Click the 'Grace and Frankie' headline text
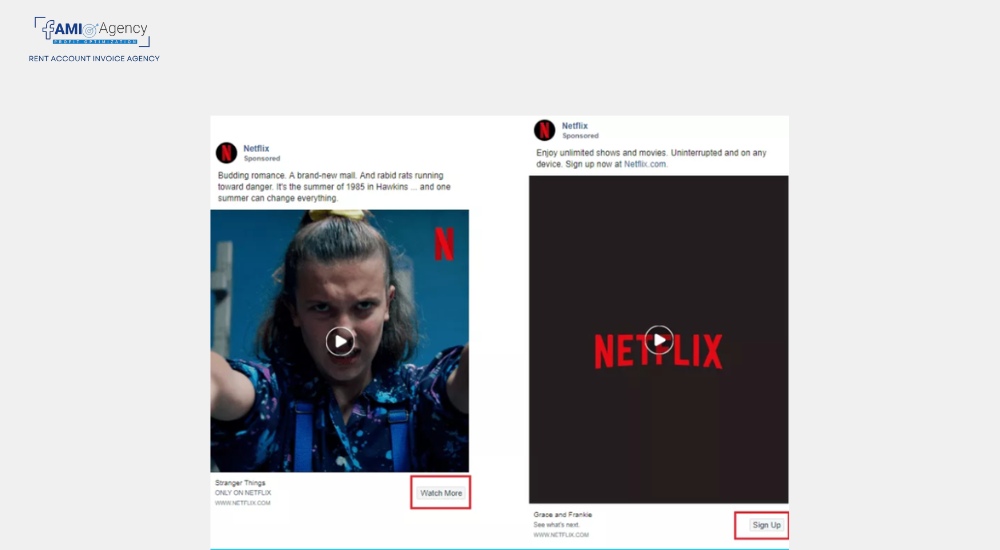Viewport: 1000px width, 550px height. click(x=563, y=514)
